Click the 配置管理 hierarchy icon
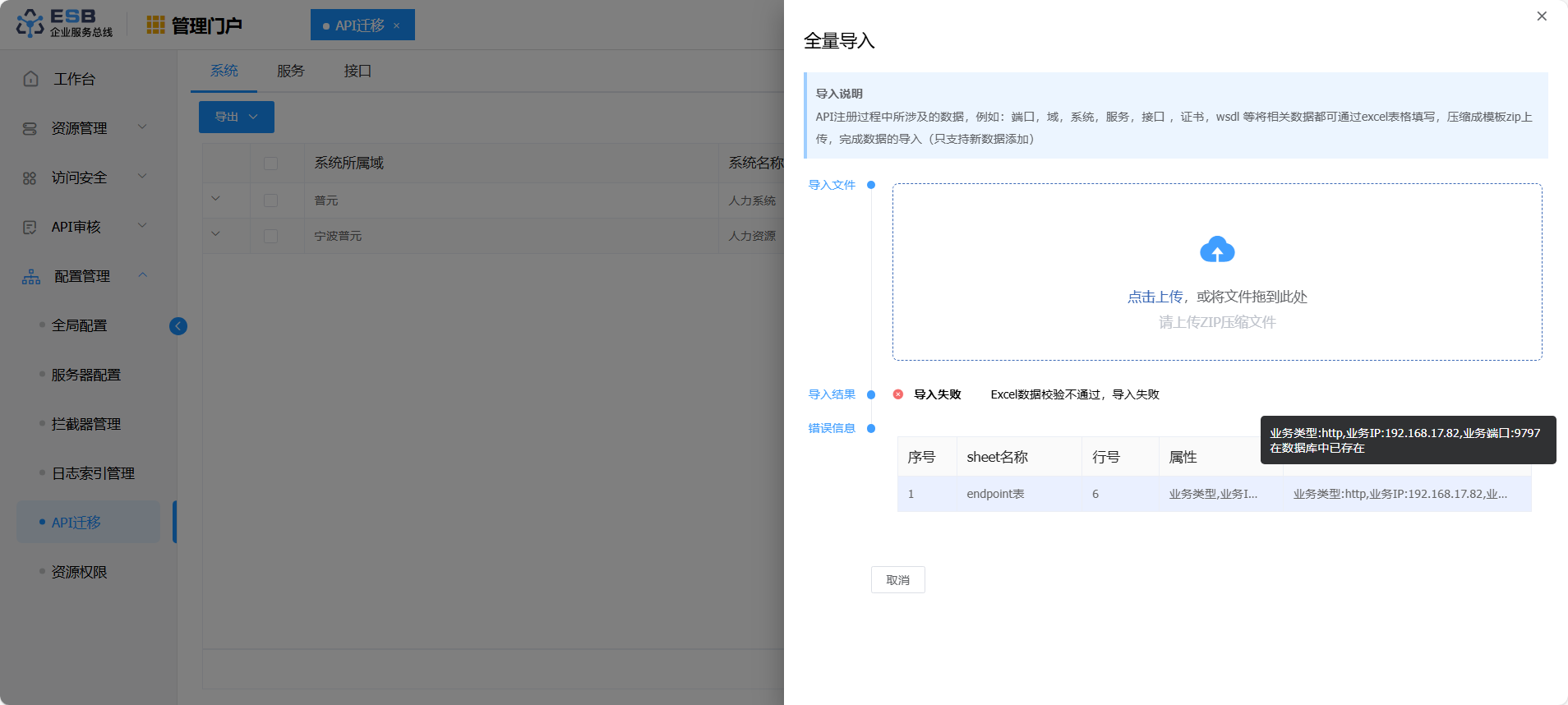Viewport: 1568px width, 705px height. coord(31,277)
